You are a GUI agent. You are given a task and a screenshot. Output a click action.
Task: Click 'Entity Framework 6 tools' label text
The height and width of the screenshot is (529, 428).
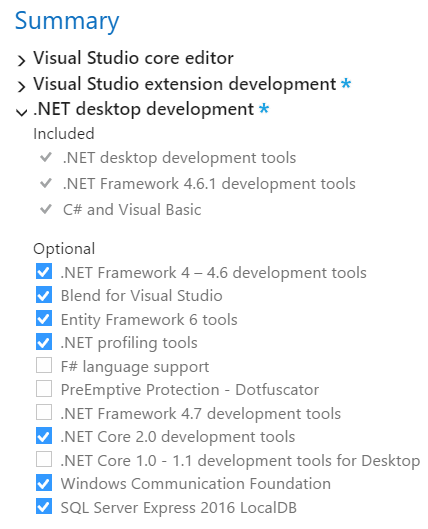point(149,319)
